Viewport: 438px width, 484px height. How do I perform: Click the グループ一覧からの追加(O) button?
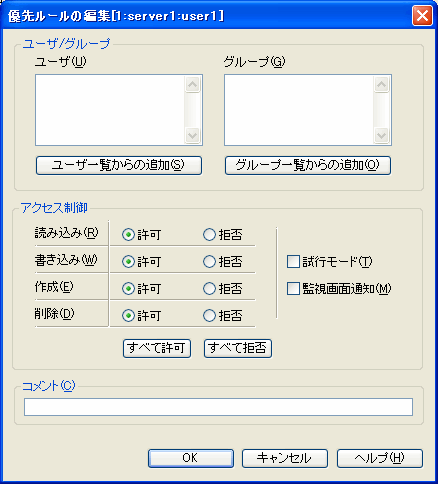tap(308, 165)
